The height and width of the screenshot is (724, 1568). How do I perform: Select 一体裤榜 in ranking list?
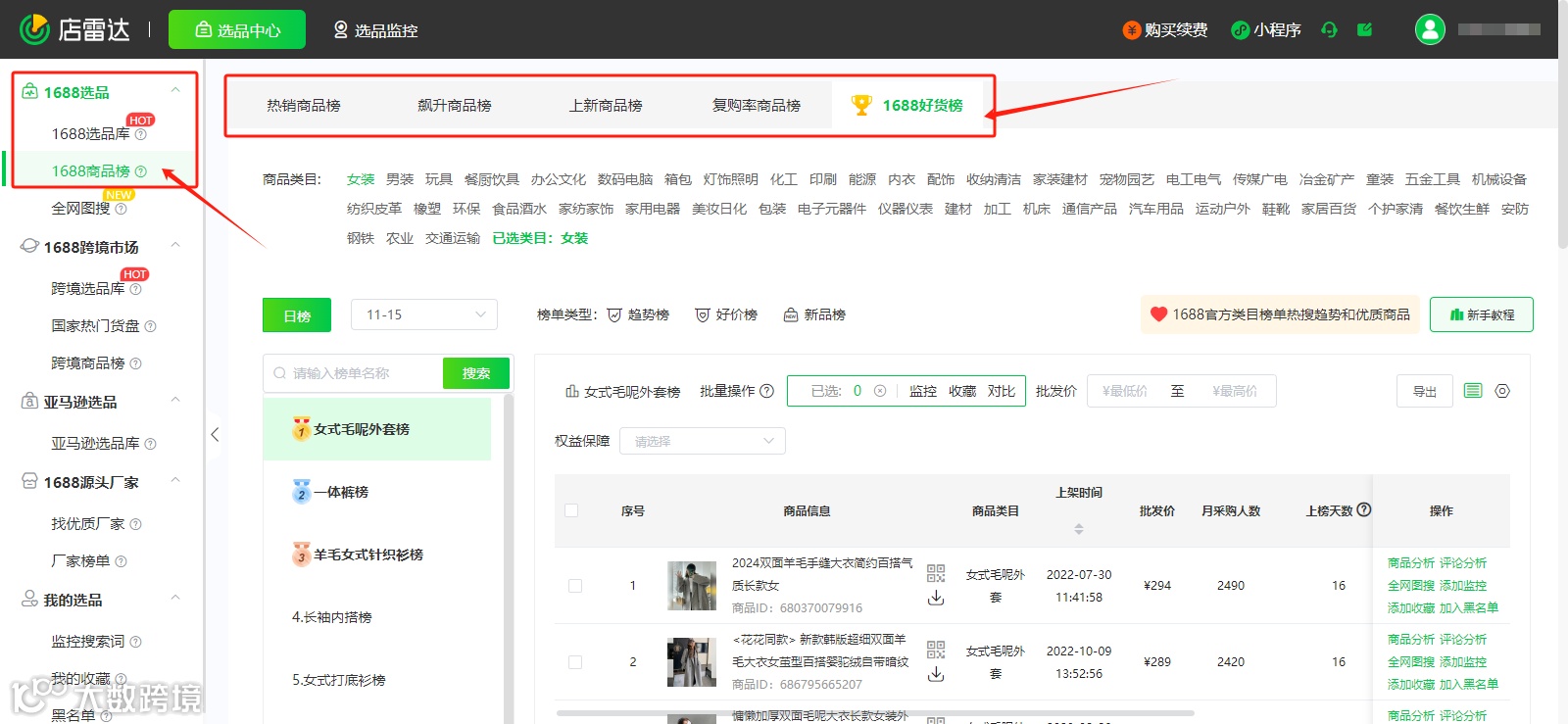(x=376, y=492)
